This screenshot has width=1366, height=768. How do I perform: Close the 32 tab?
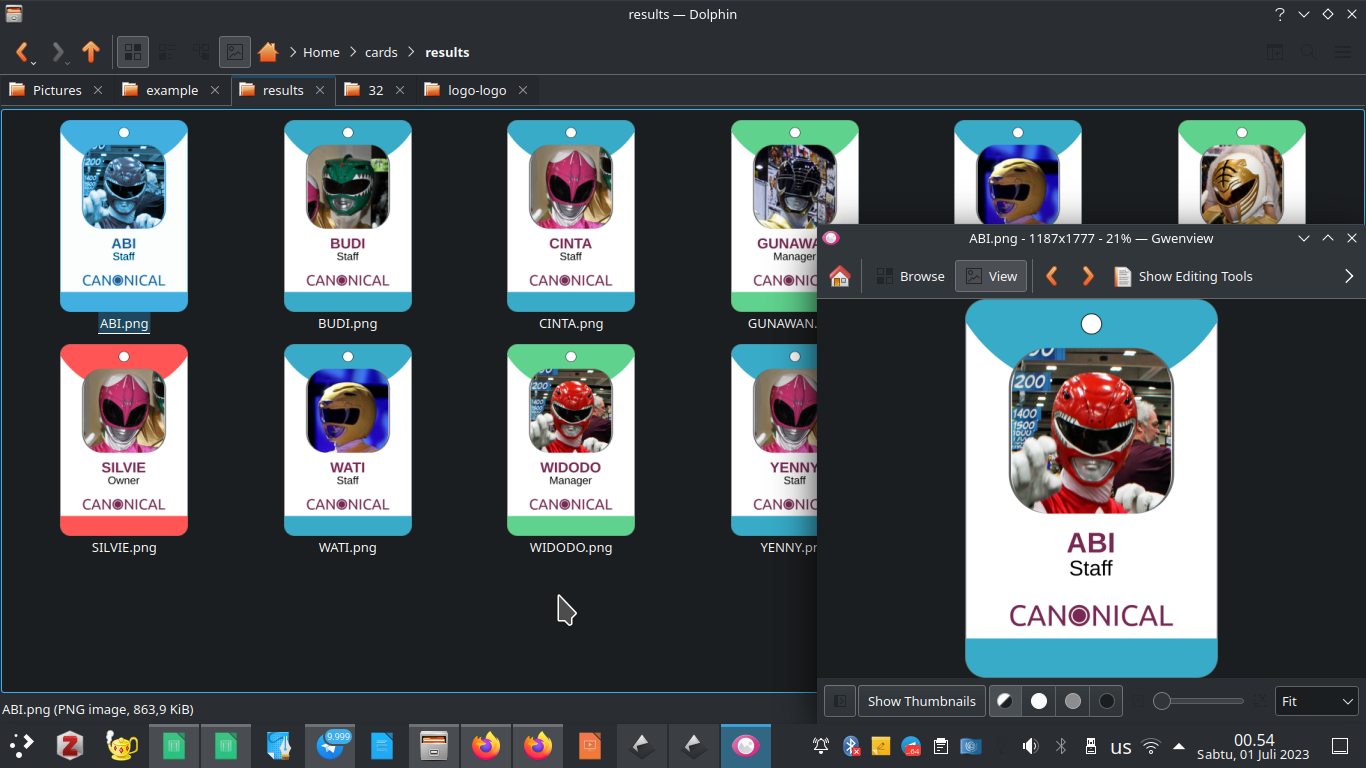click(400, 90)
